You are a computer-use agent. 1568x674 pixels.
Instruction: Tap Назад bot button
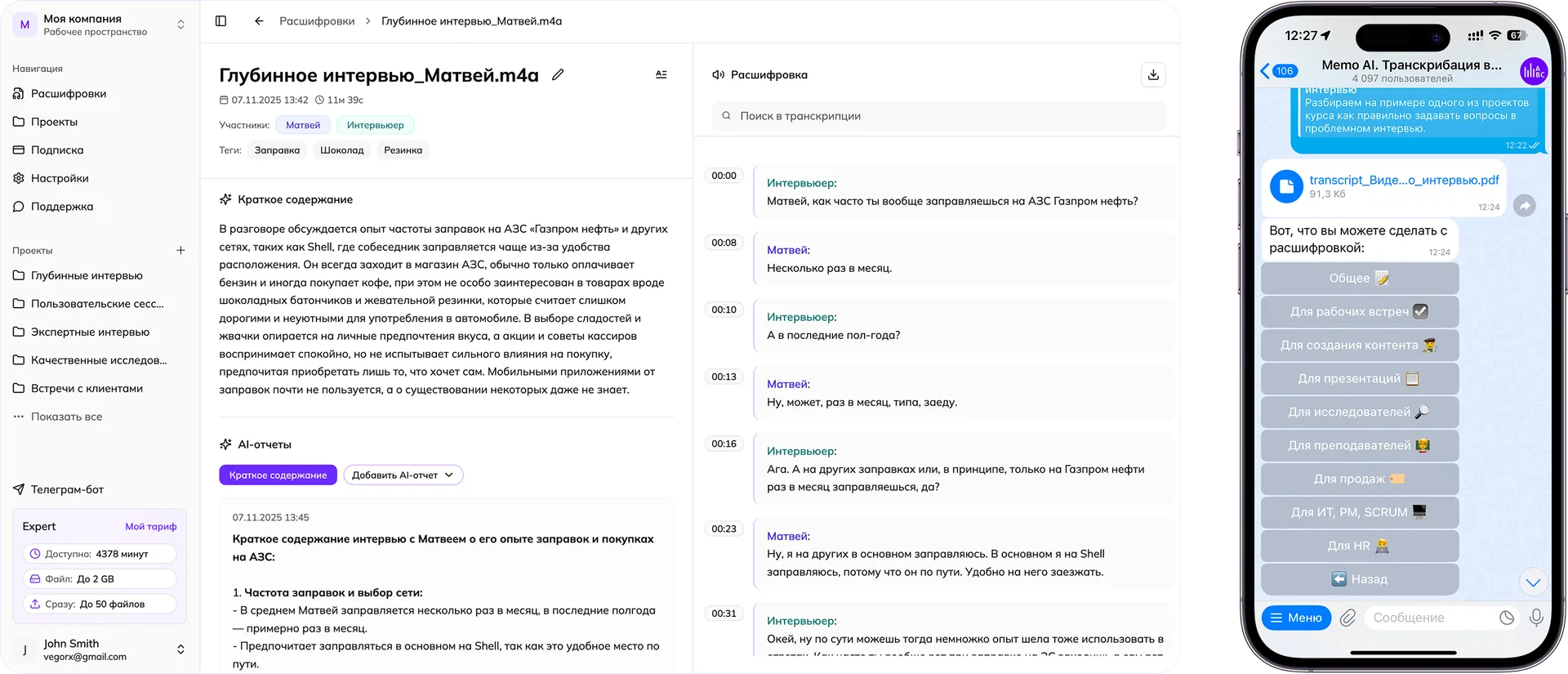1360,580
